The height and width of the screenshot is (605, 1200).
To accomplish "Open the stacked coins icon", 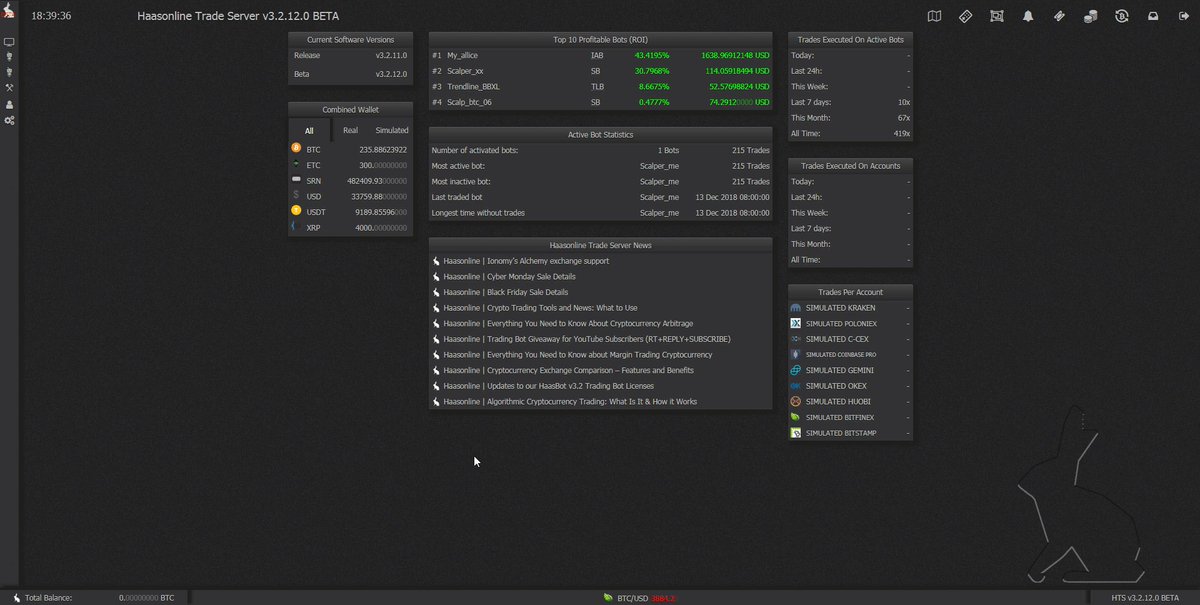I will [x=1091, y=16].
